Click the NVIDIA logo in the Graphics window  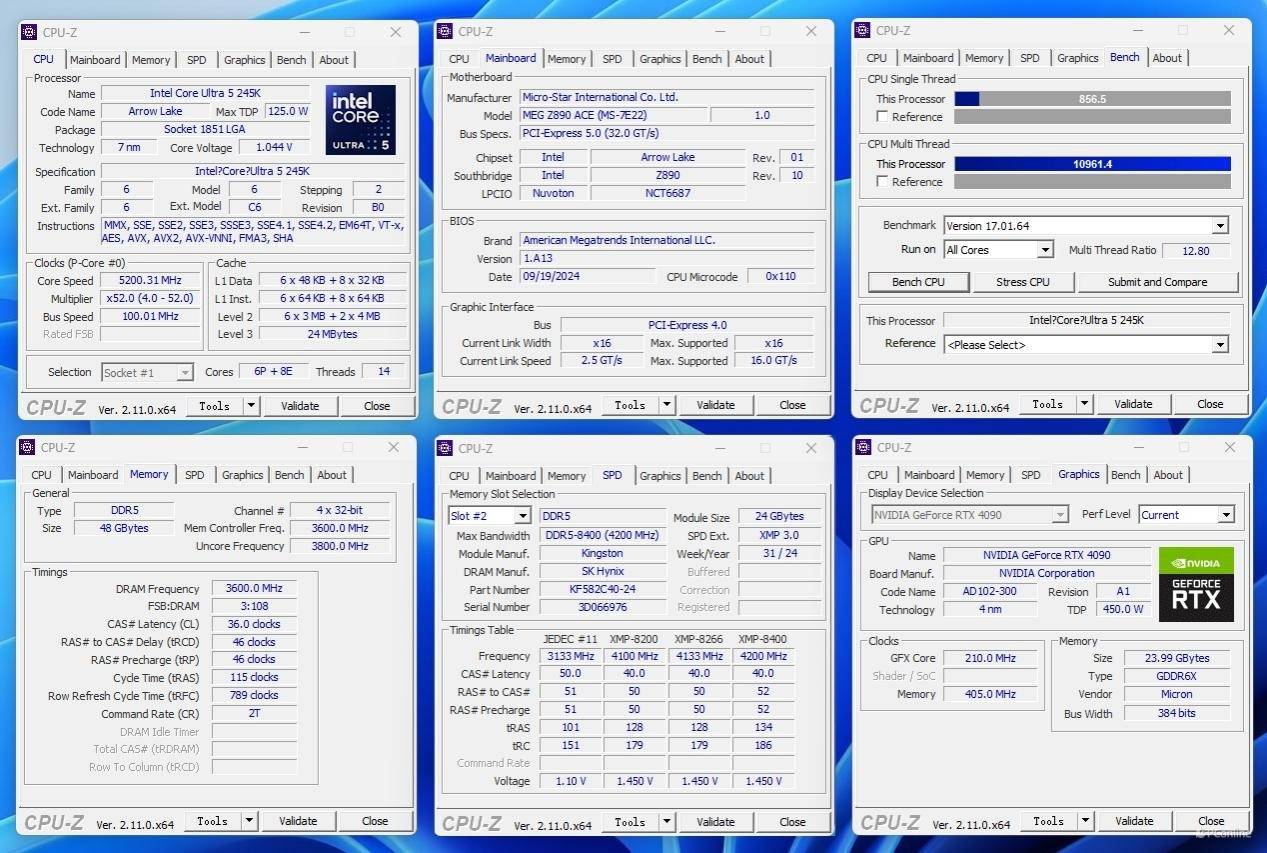click(x=1196, y=560)
